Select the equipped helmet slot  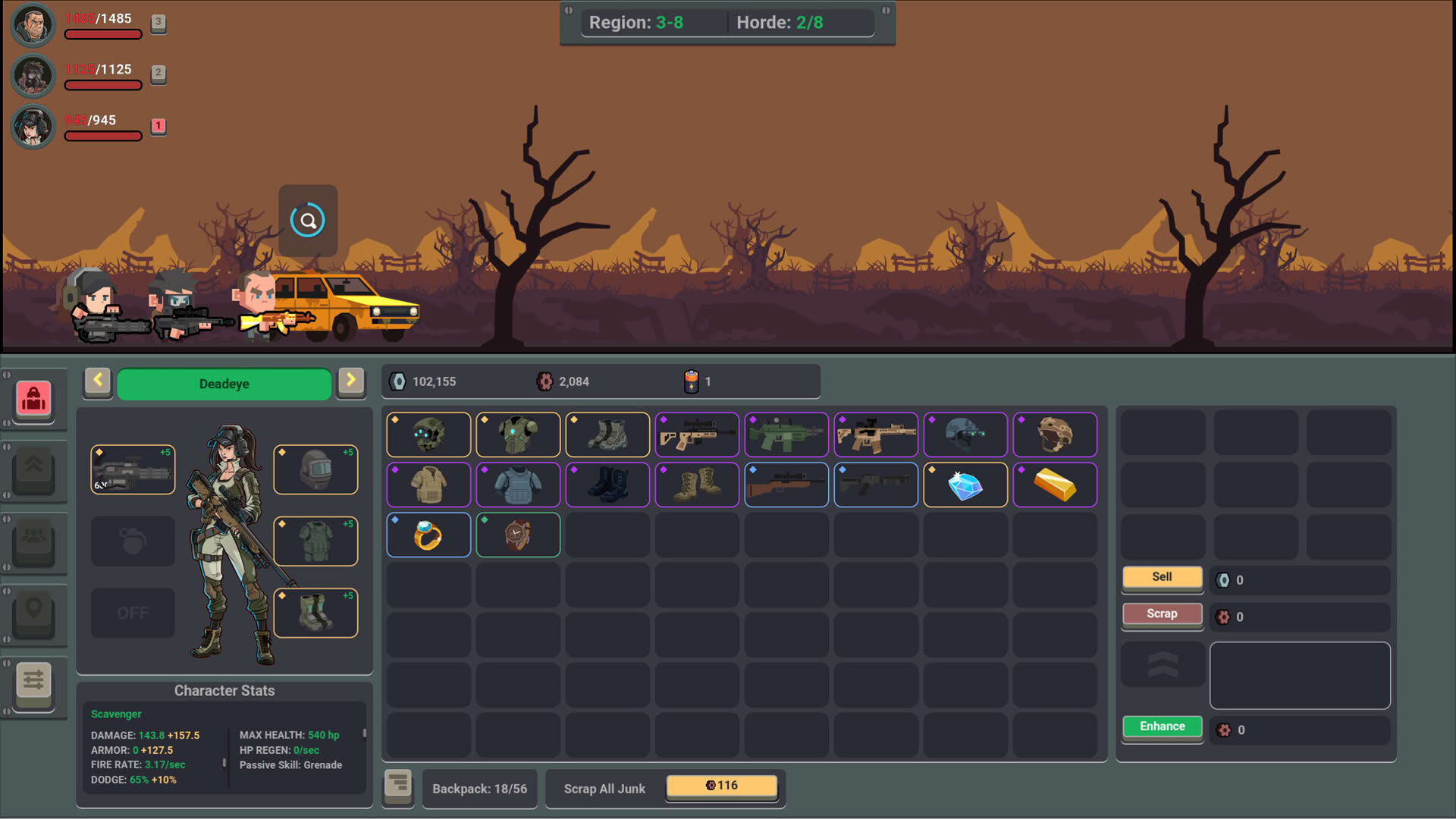[315, 469]
